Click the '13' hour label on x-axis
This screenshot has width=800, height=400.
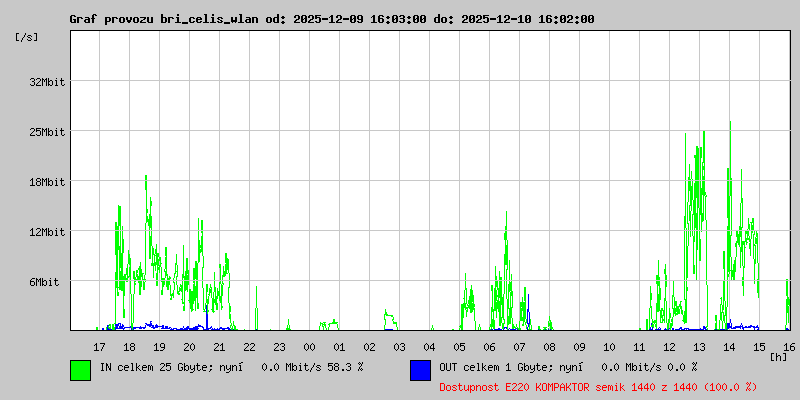click(699, 347)
